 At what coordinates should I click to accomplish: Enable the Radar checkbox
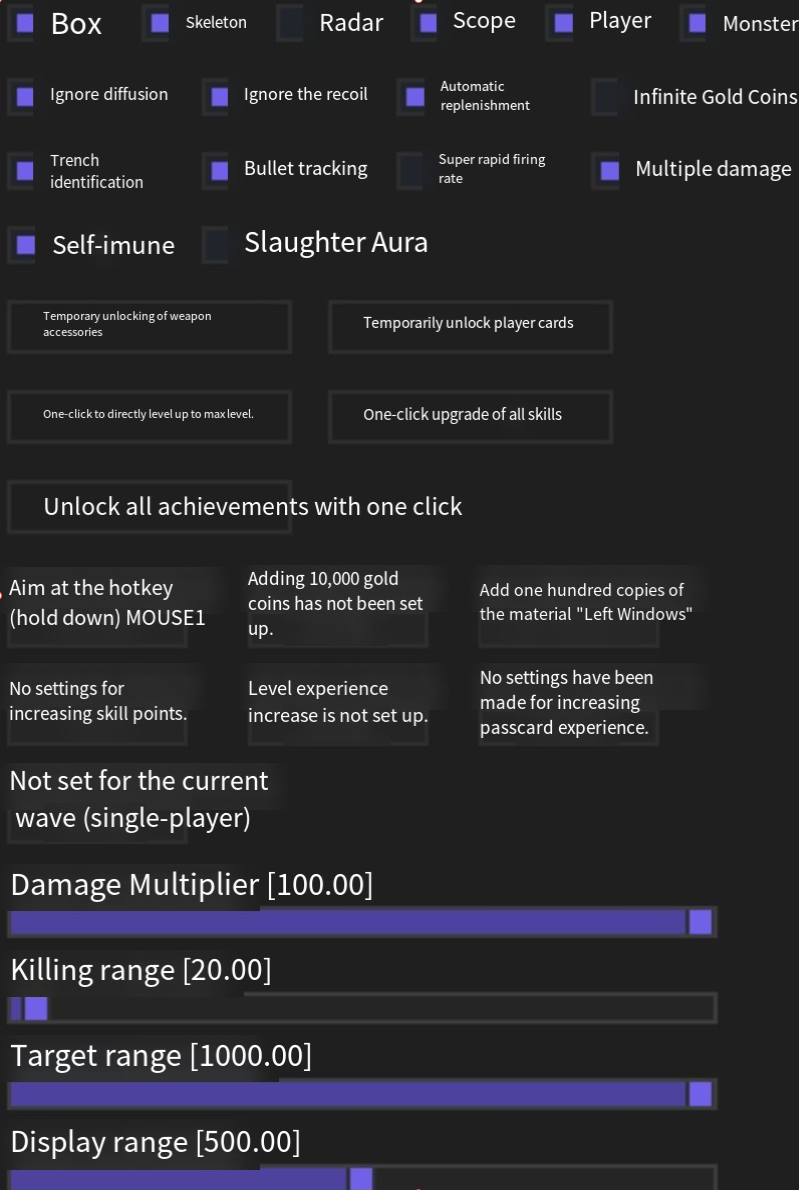point(290,22)
